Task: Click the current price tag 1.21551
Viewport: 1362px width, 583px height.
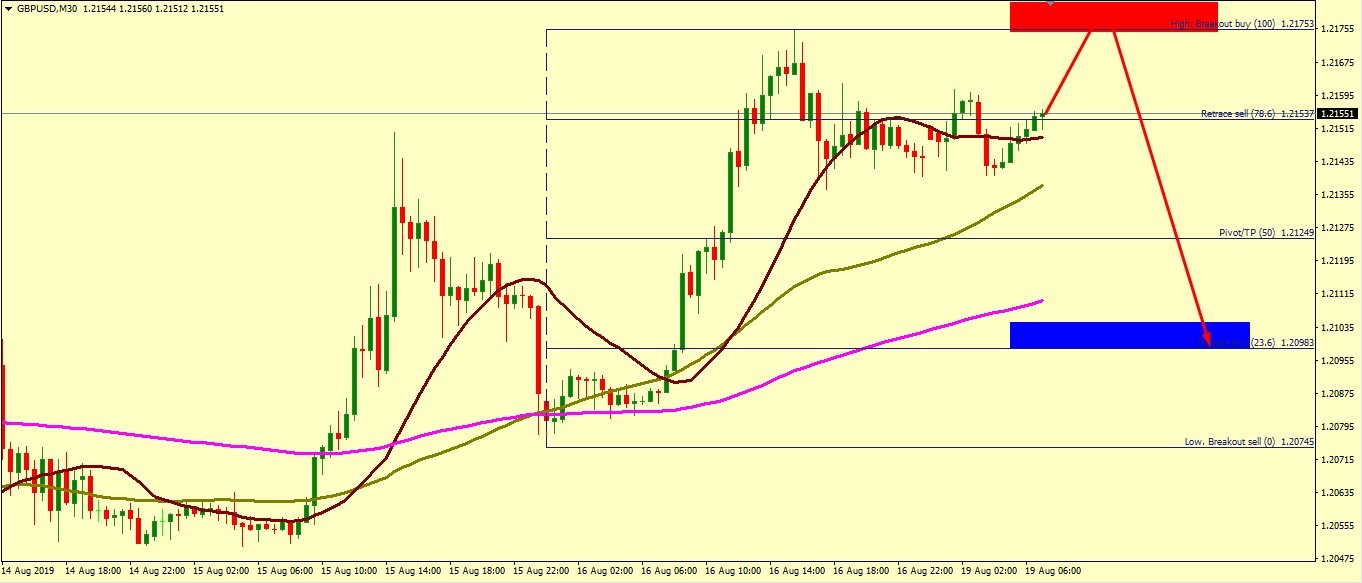Action: pos(1338,114)
